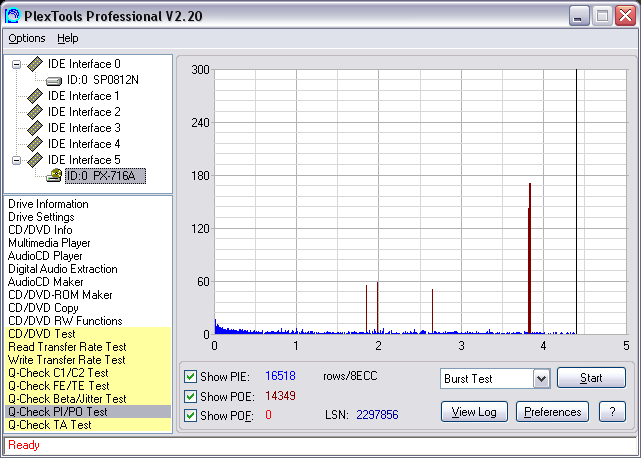Select Q-Check FE/TE Test
This screenshot has width=641, height=458.
pos(88,386)
